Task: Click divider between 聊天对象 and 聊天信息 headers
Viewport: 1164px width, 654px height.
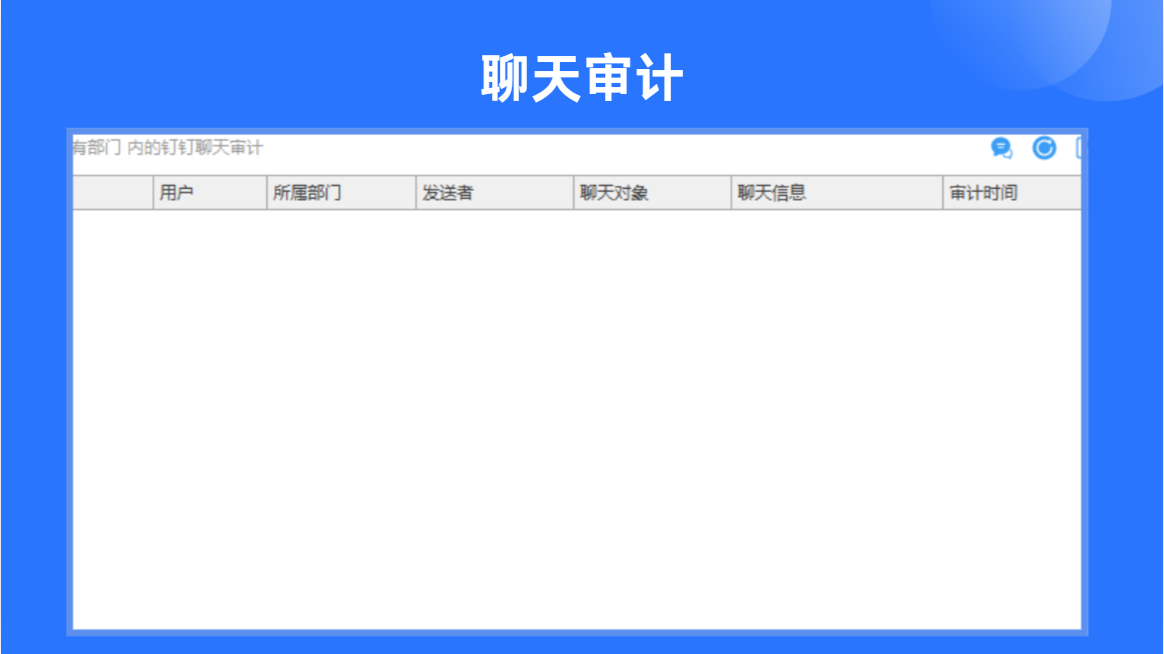Action: coord(731,193)
